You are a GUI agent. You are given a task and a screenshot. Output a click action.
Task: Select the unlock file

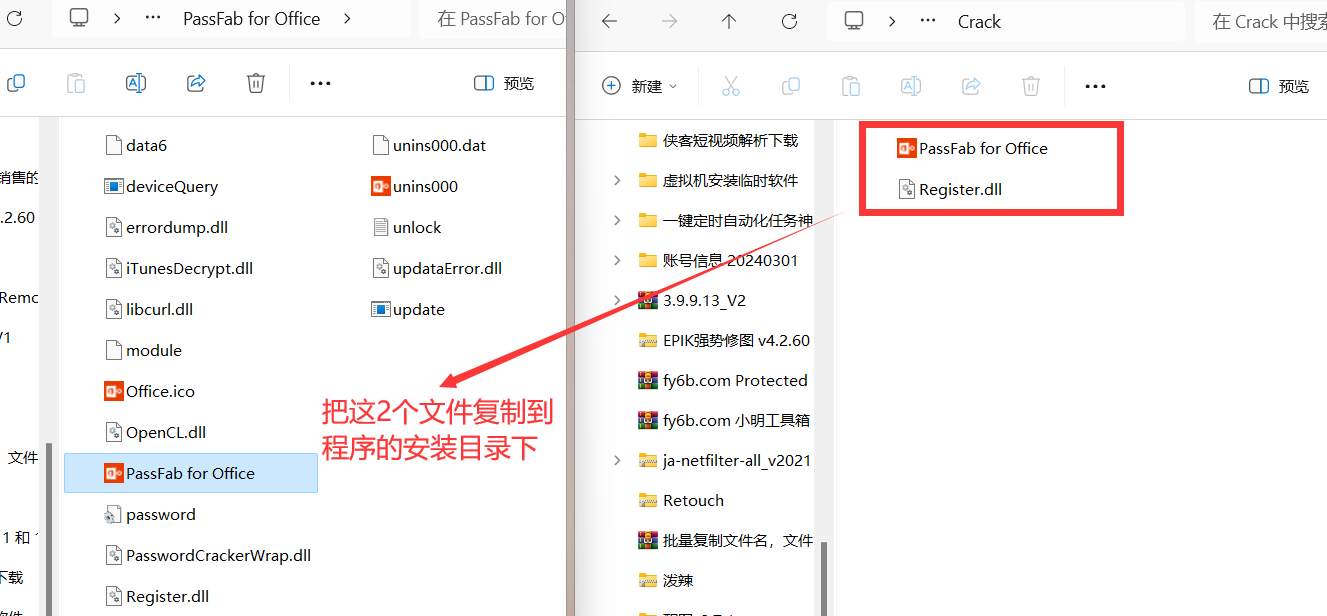click(x=406, y=227)
